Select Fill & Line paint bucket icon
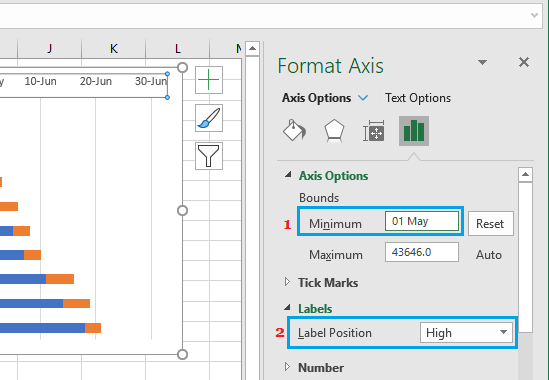Image resolution: width=549 pixels, height=380 pixels. 294,131
